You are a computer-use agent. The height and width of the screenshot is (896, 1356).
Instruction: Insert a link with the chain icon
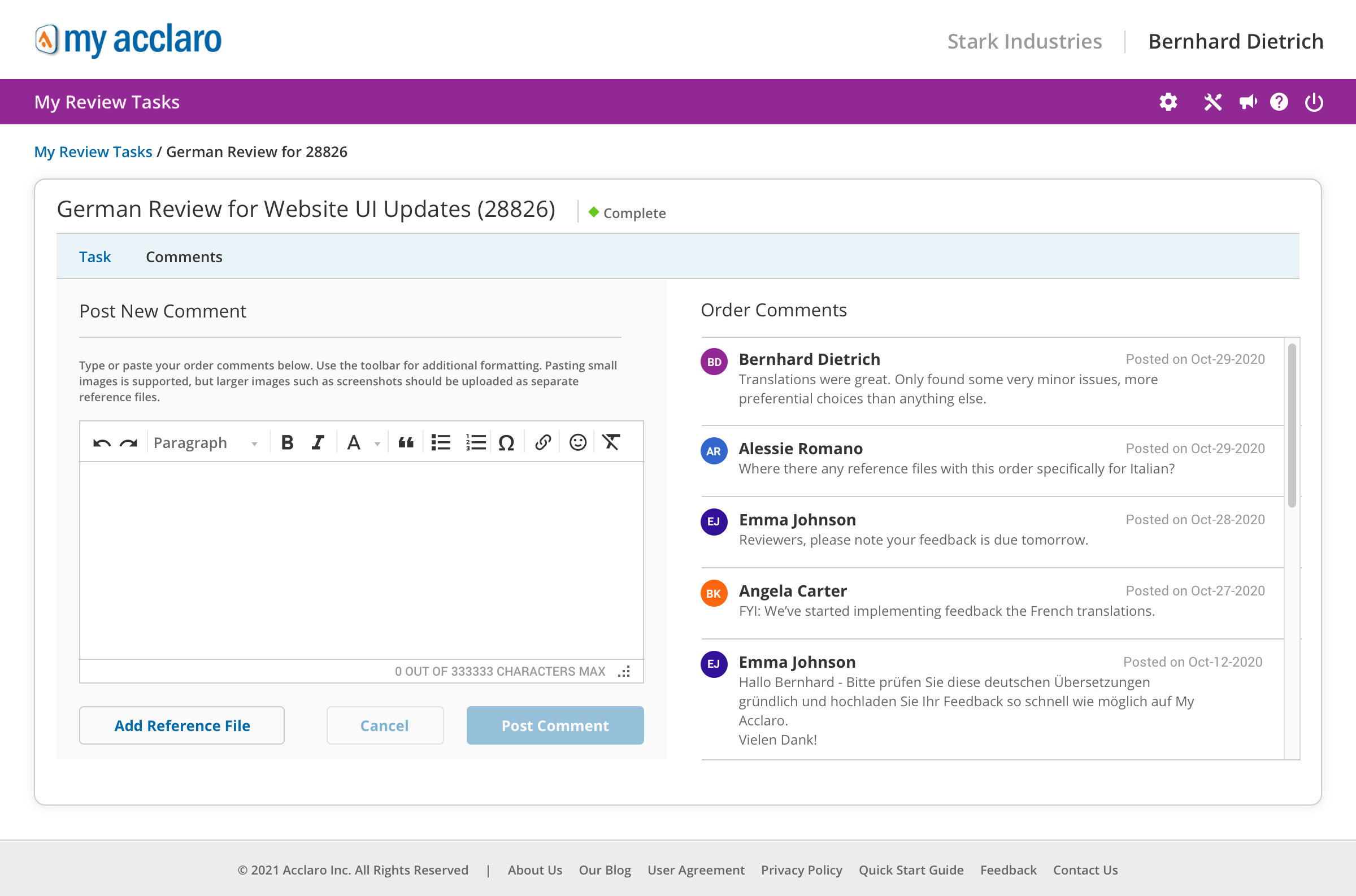pos(543,442)
